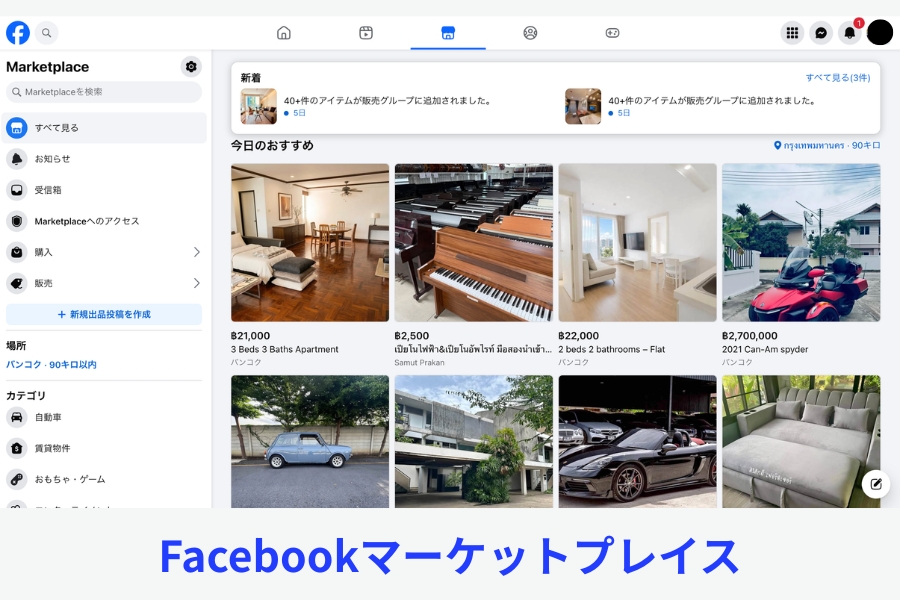This screenshot has width=900, height=600.
Task: Click 新規出品投稿を作成 button
Action: point(104,314)
